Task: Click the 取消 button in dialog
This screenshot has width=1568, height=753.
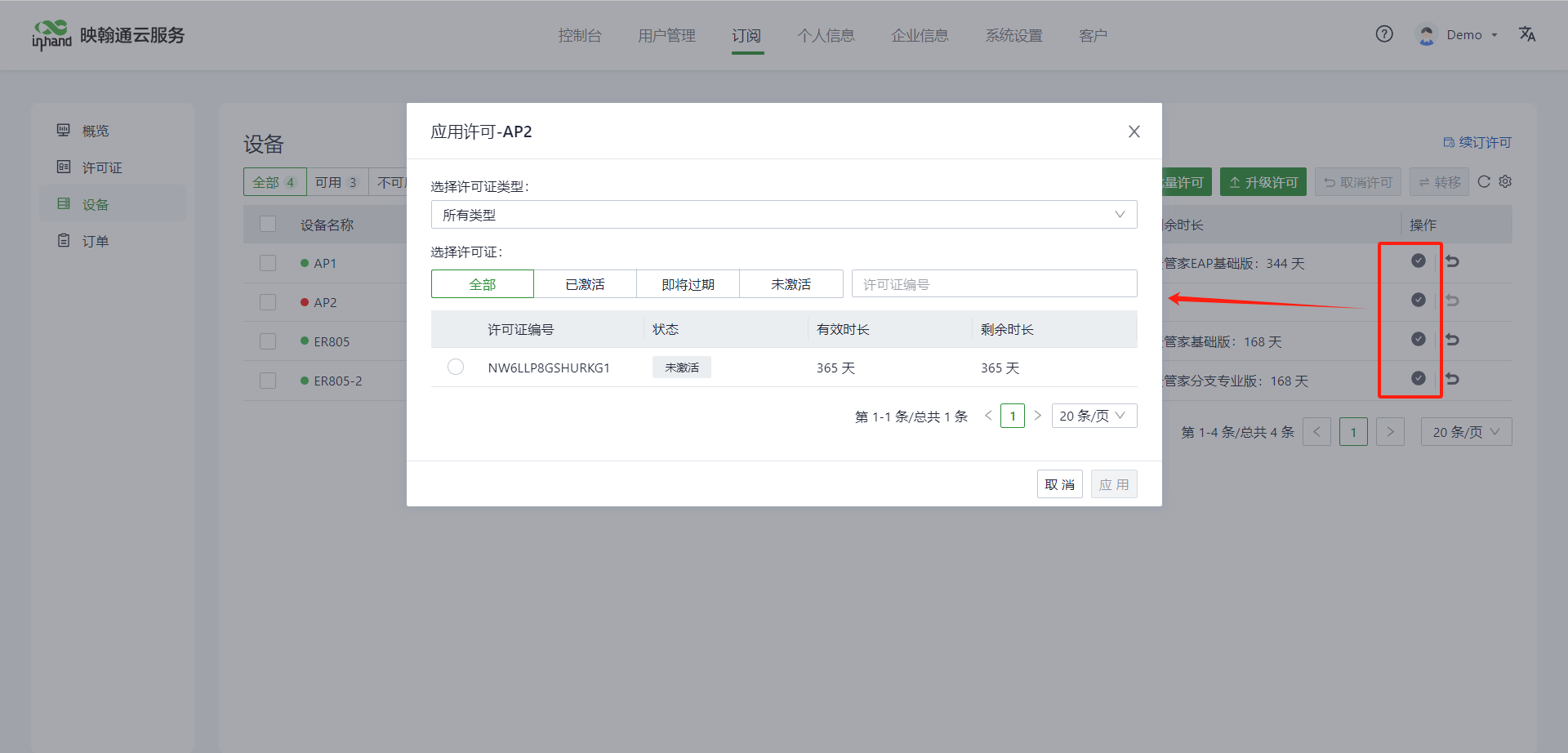Action: point(1060,484)
